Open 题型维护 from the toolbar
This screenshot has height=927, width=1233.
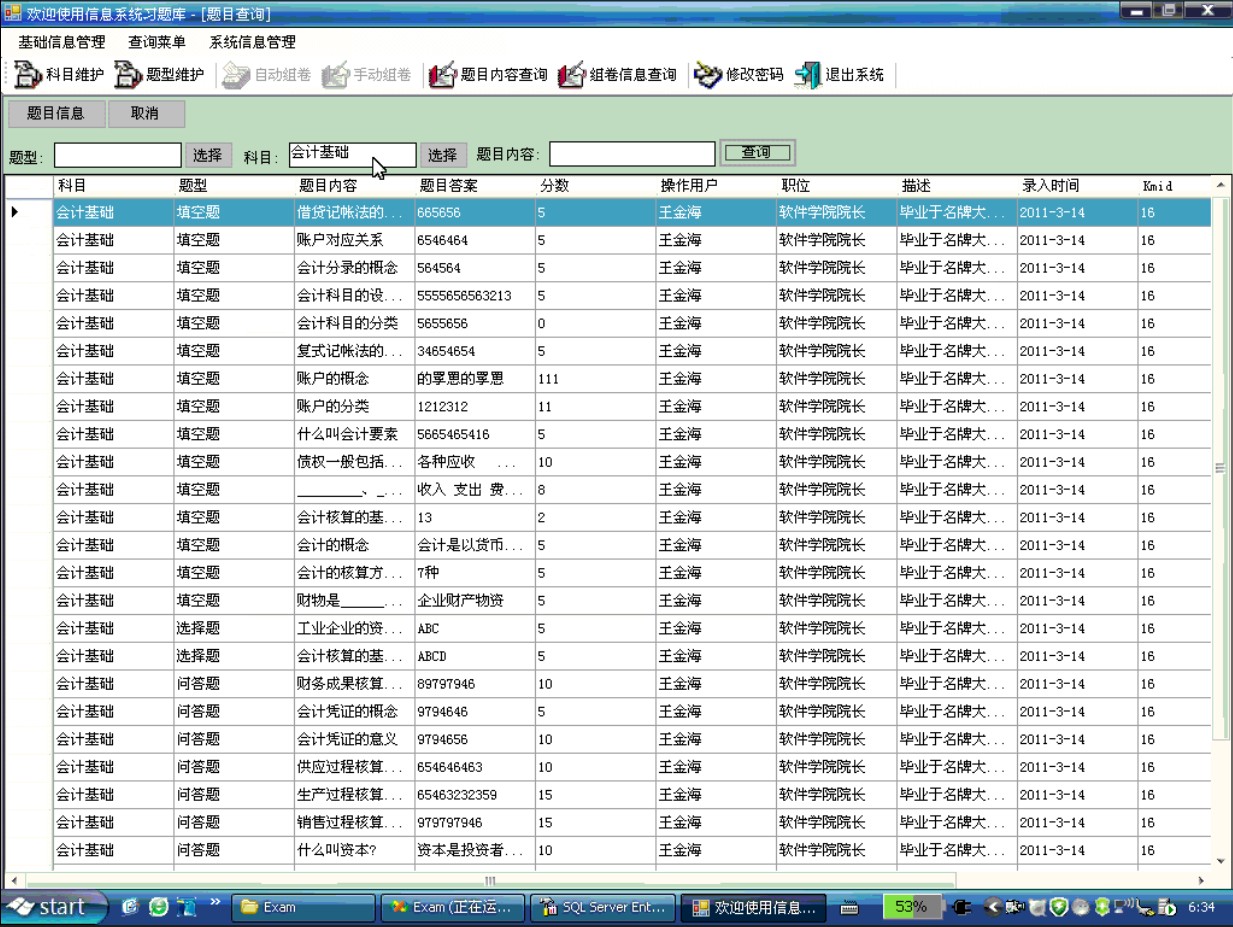[160, 75]
